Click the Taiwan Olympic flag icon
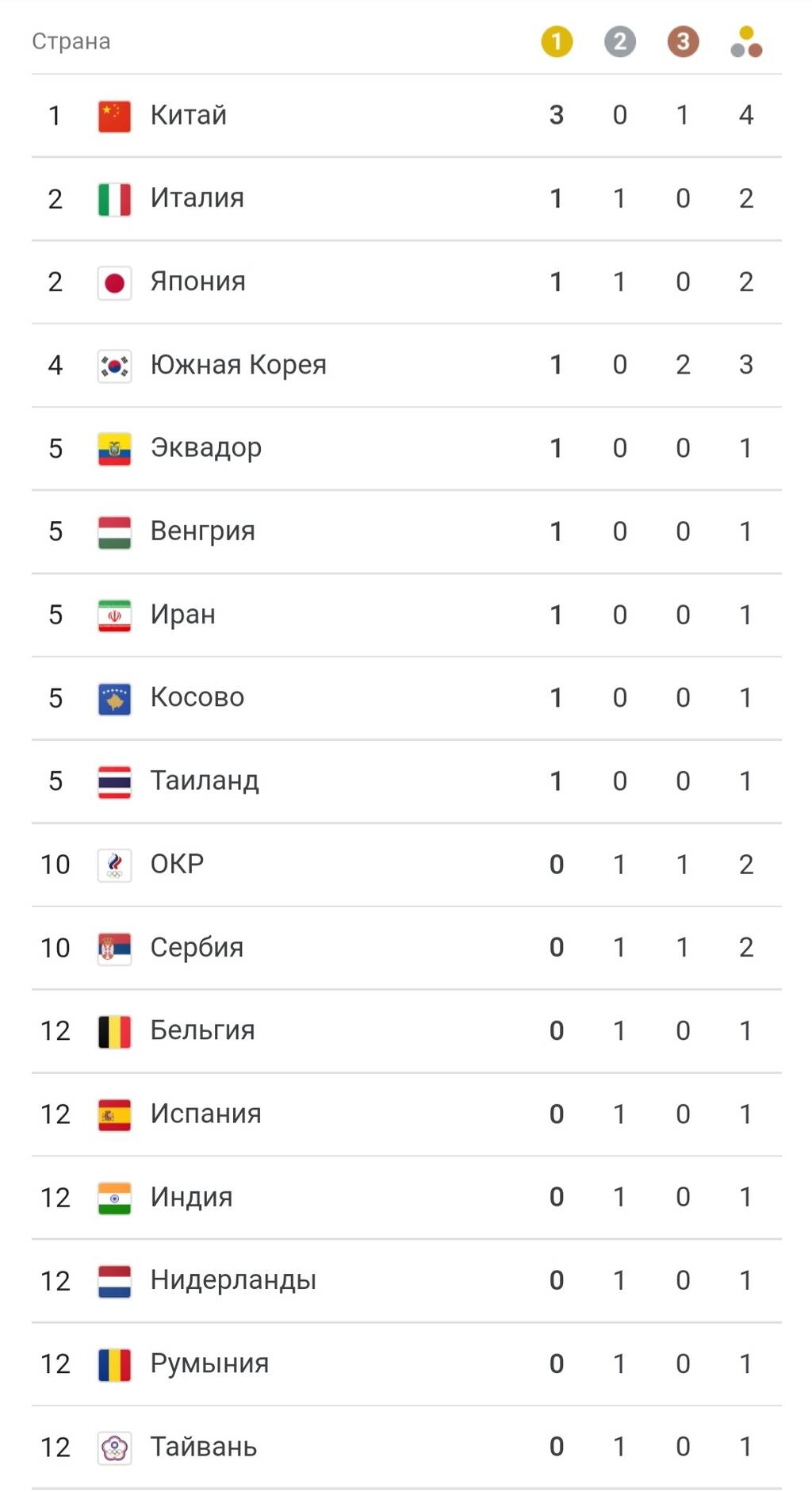The image size is (812, 1492). 114,1448
